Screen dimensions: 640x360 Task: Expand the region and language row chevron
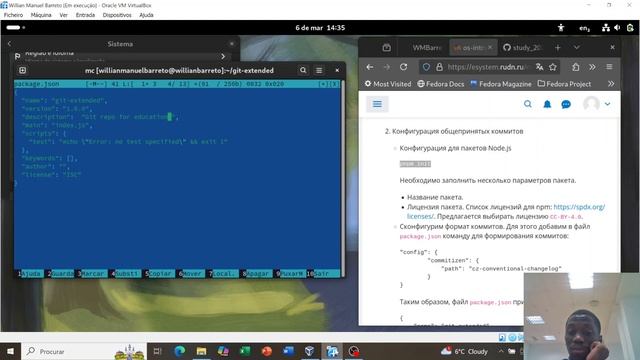[223, 56]
